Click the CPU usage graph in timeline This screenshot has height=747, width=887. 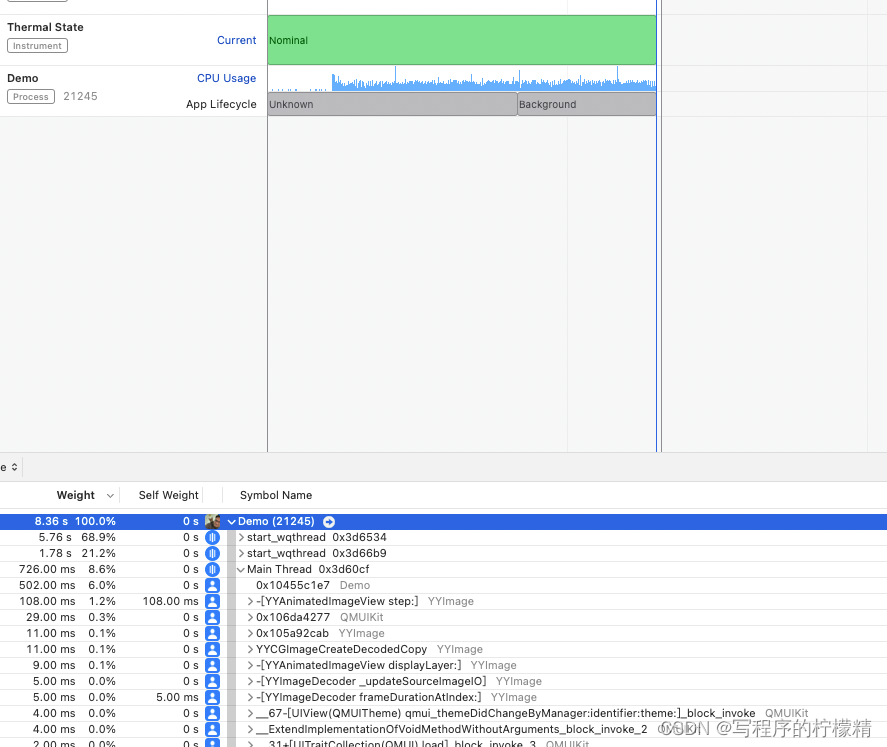[x=462, y=79]
